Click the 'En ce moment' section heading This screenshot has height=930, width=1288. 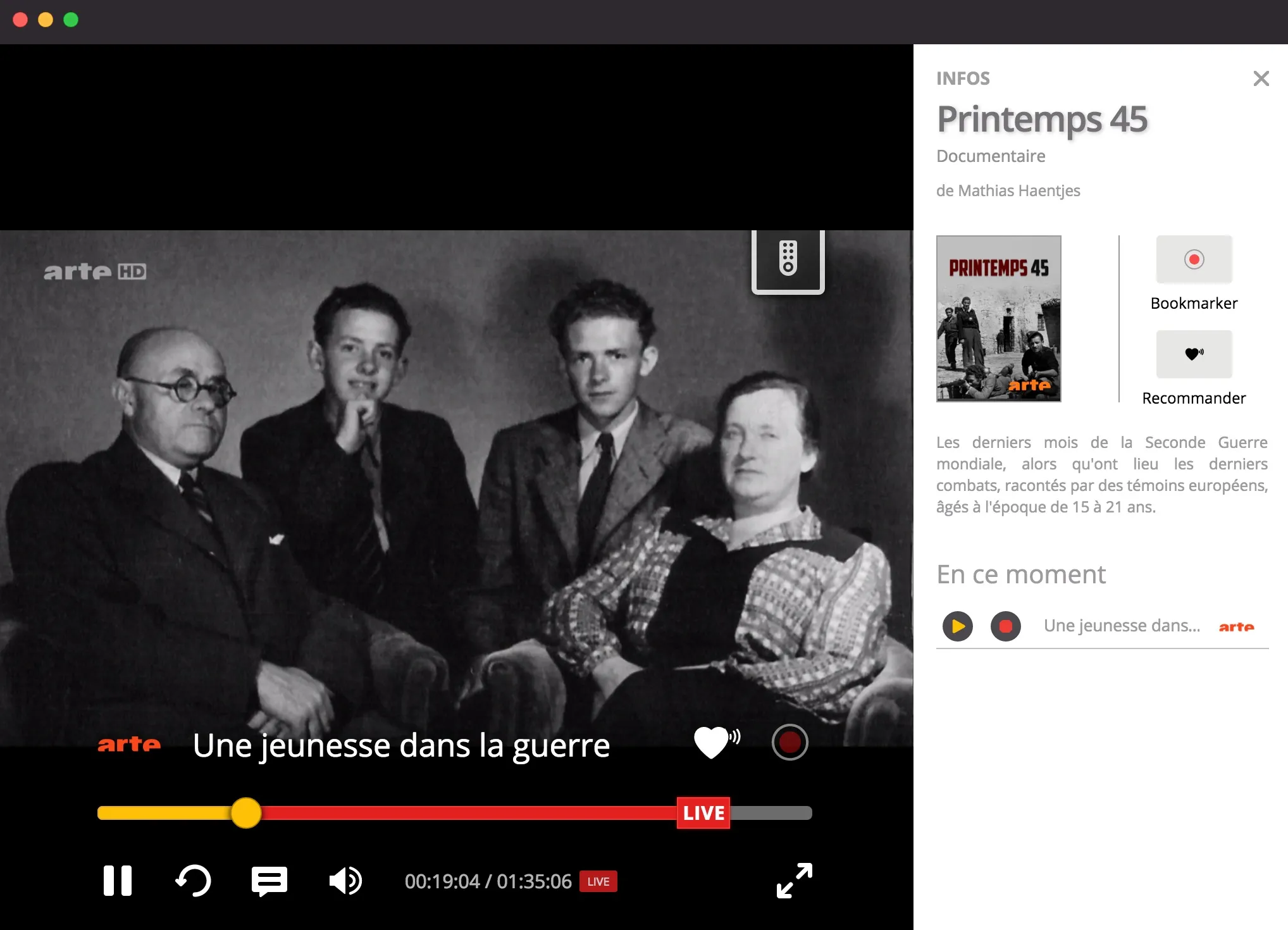coord(1021,574)
